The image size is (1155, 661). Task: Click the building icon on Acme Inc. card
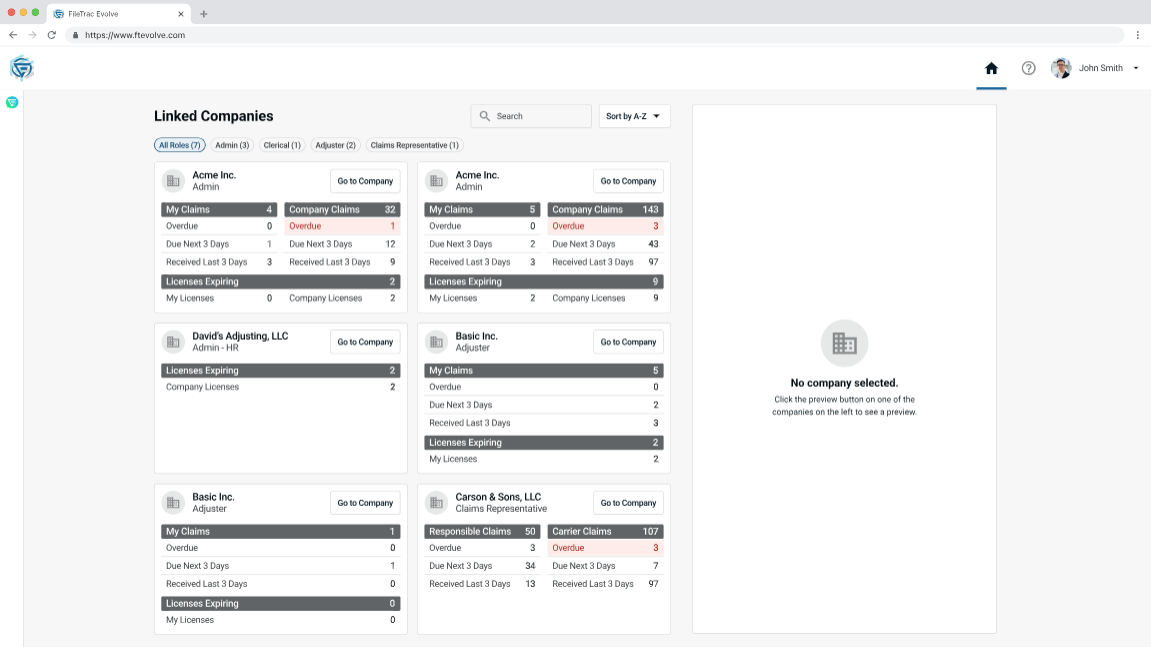[172, 180]
